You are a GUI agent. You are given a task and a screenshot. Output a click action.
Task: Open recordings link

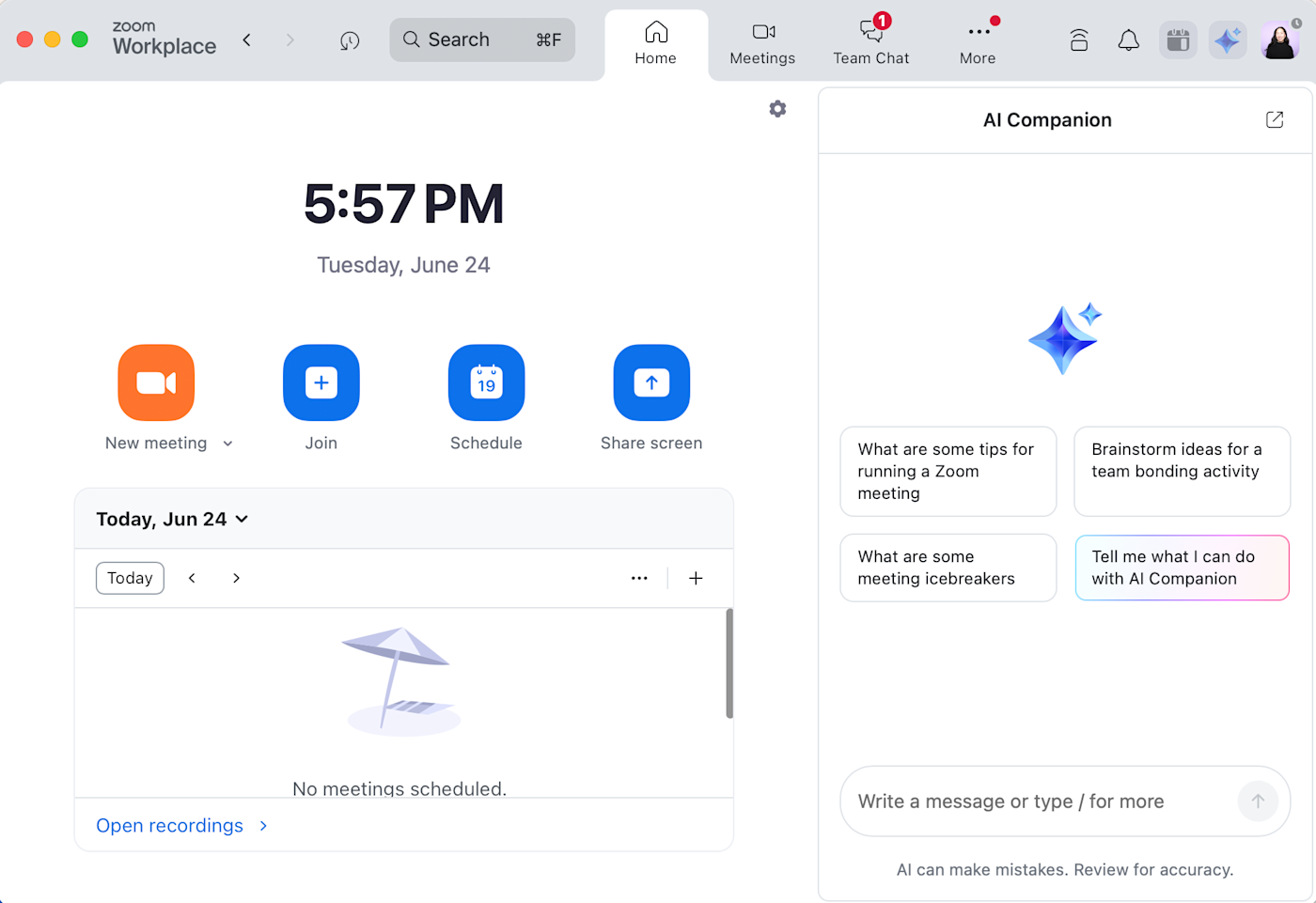point(169,825)
